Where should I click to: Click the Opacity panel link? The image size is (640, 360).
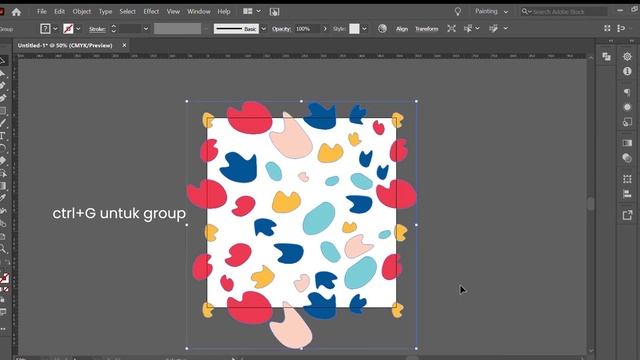pyautogui.click(x=281, y=29)
